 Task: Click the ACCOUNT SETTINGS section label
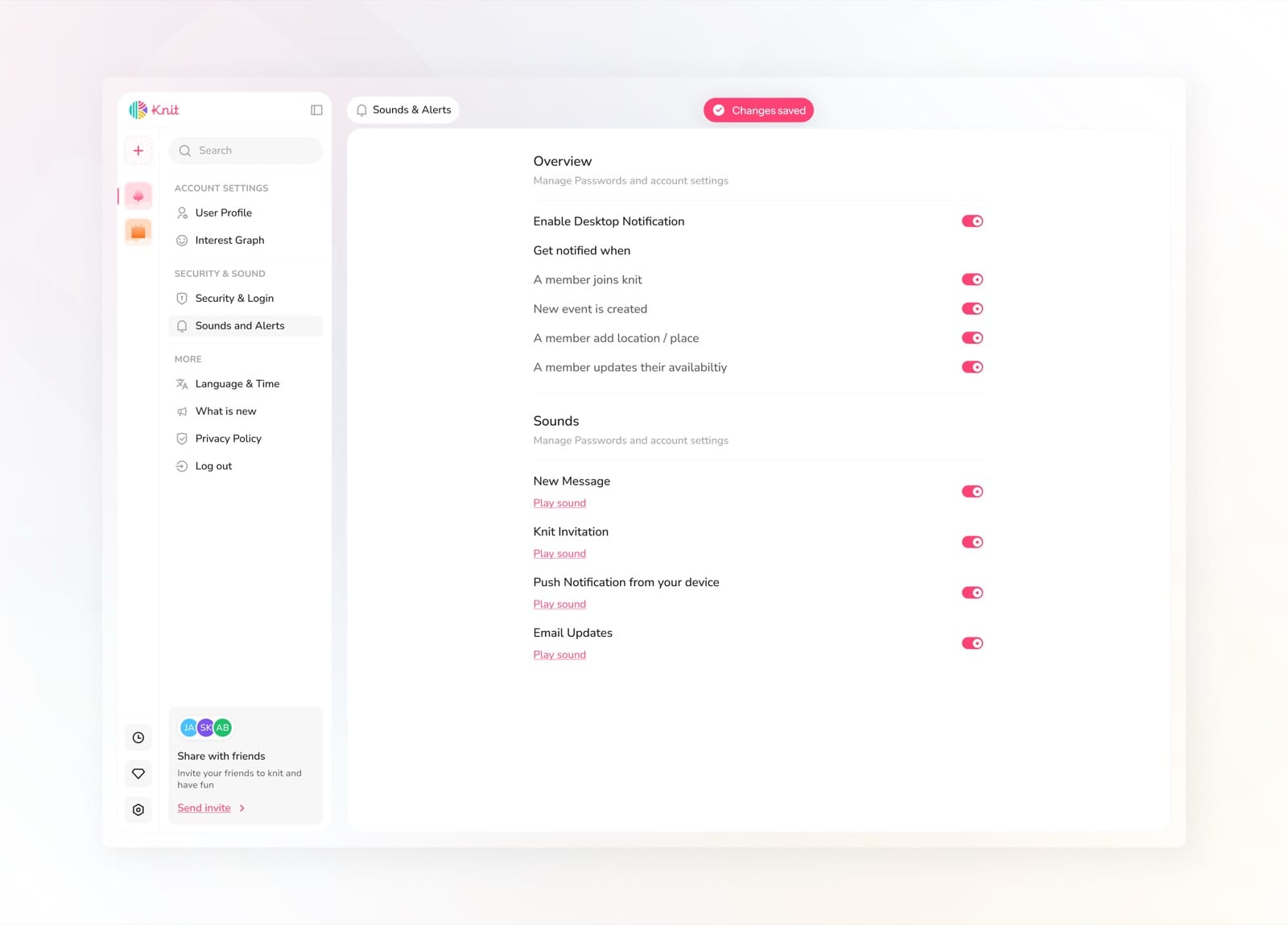click(x=221, y=188)
